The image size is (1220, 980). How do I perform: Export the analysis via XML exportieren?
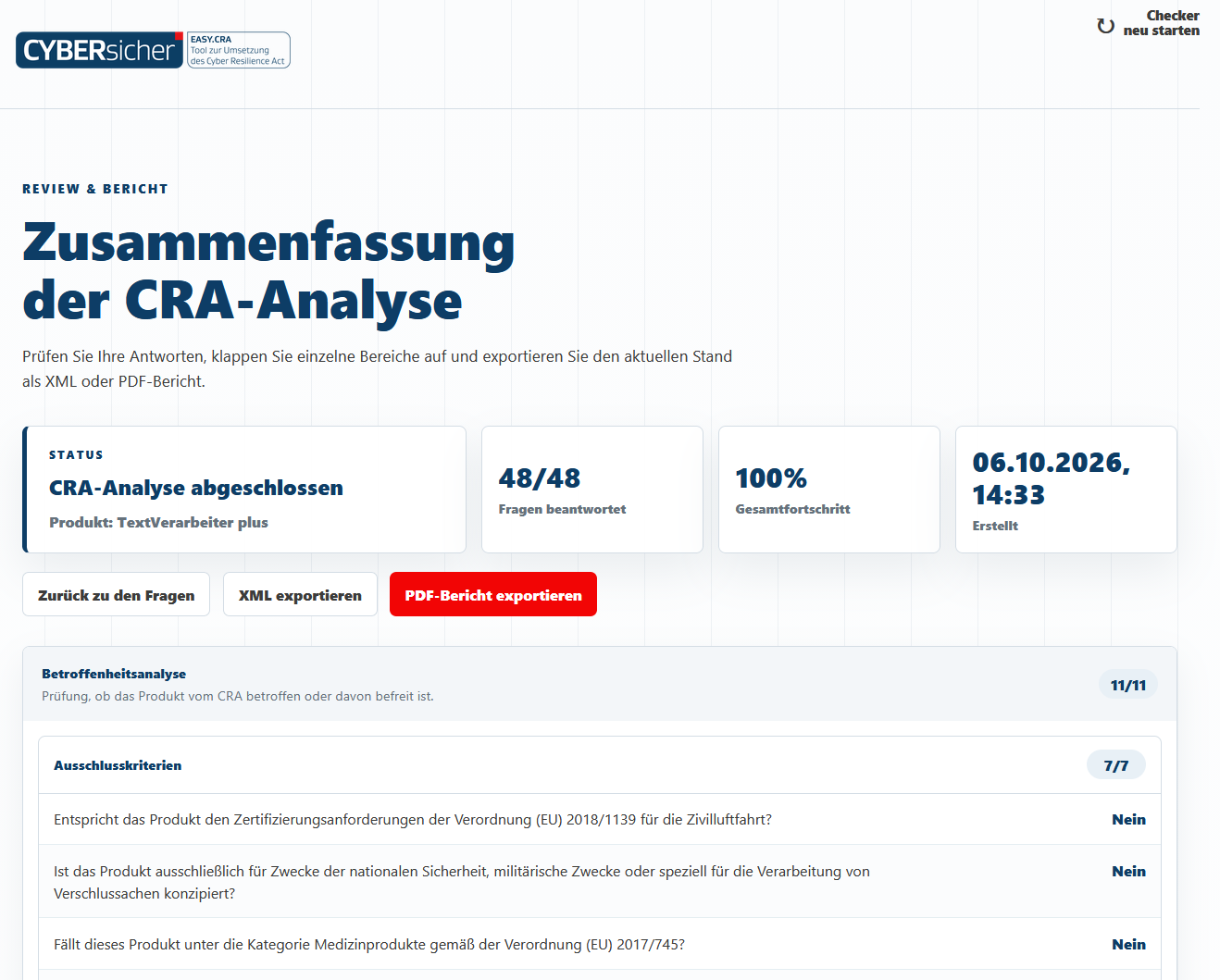click(x=300, y=595)
